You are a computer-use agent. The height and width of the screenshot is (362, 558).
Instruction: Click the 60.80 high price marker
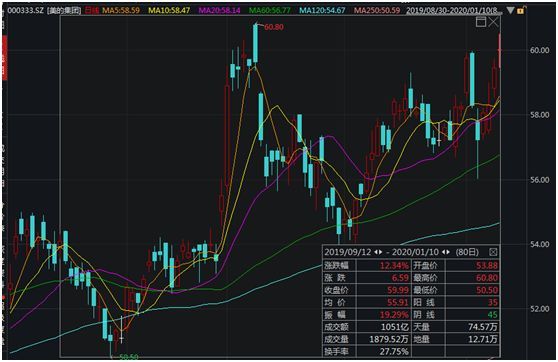pos(274,27)
